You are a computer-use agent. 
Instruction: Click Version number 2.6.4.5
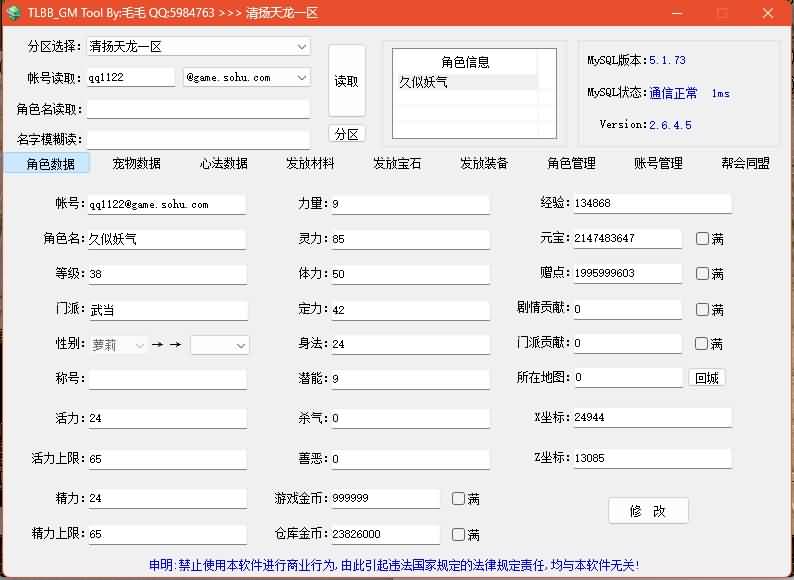point(670,125)
